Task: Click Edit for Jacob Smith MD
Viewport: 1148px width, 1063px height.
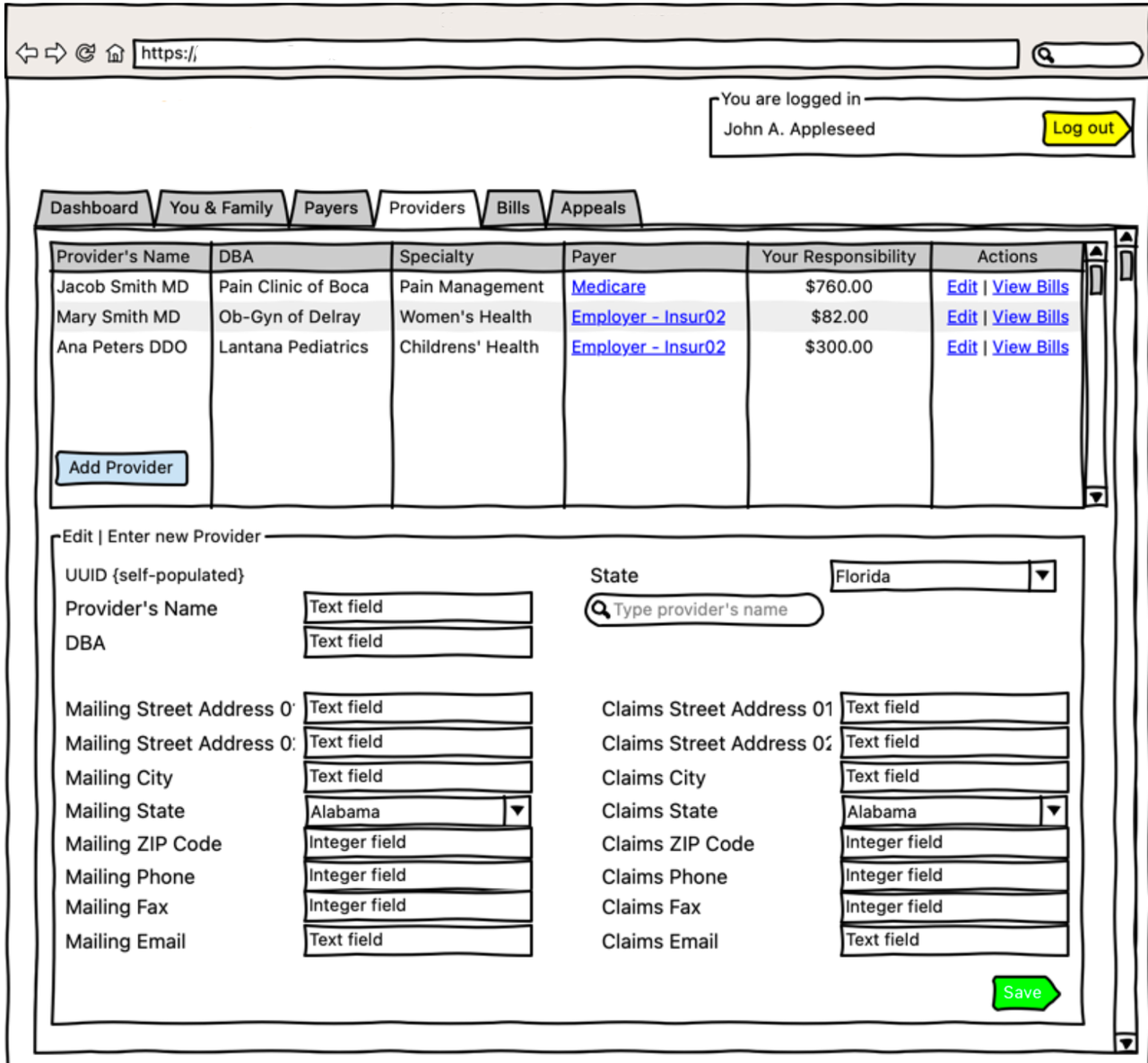Action: click(961, 286)
